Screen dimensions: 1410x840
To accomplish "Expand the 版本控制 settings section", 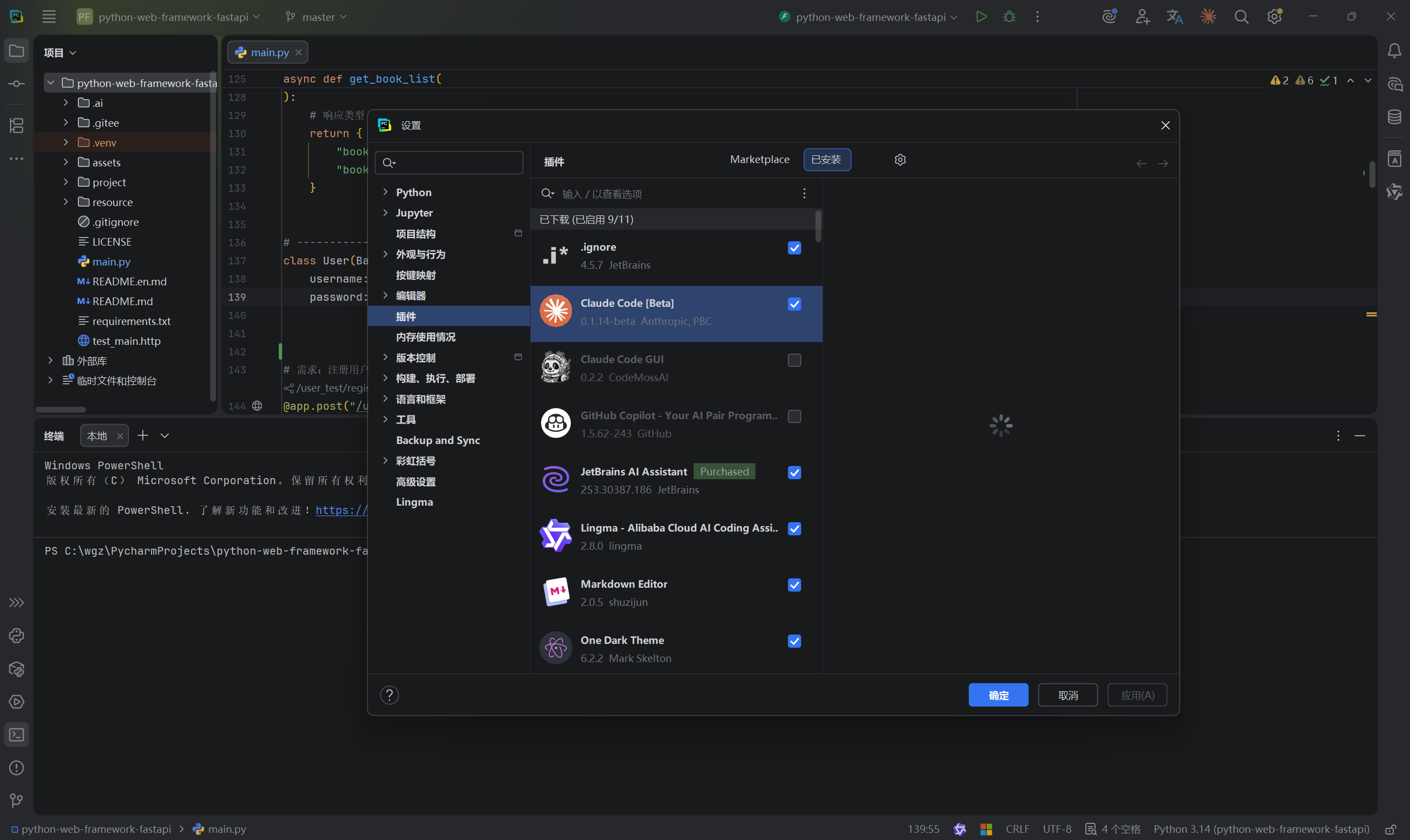I will coord(386,357).
